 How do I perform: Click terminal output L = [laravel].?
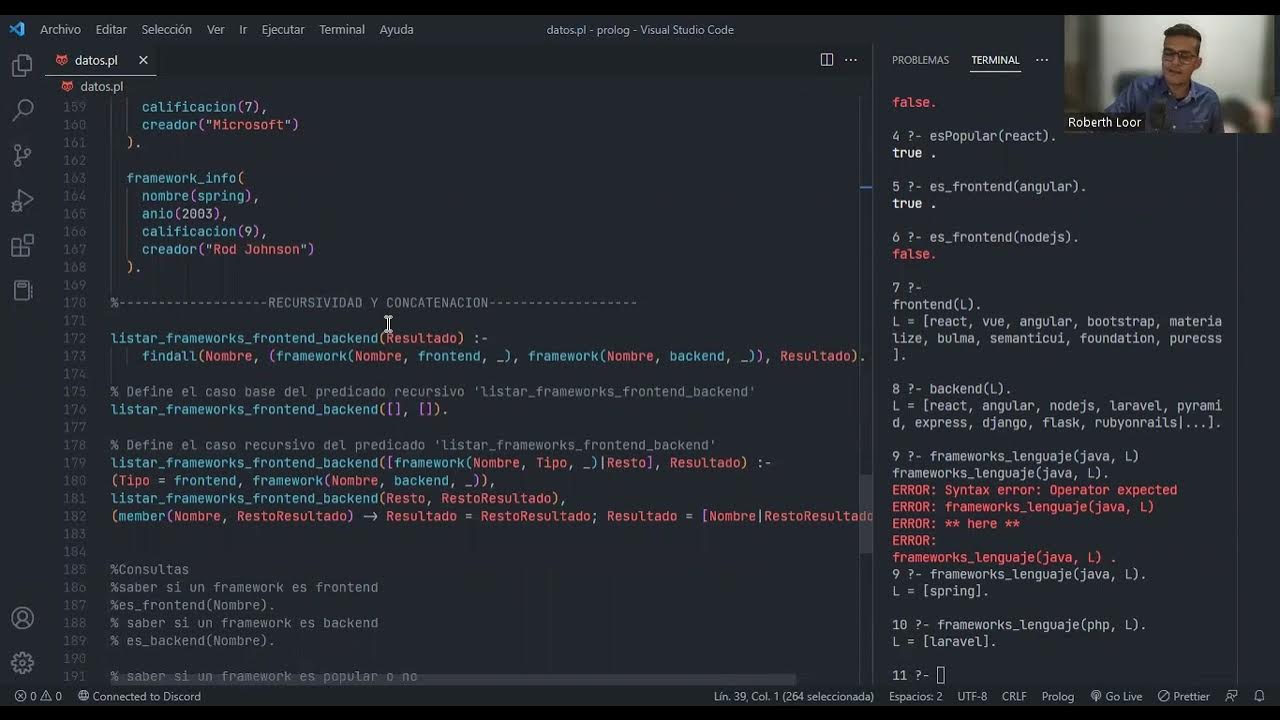(944, 641)
